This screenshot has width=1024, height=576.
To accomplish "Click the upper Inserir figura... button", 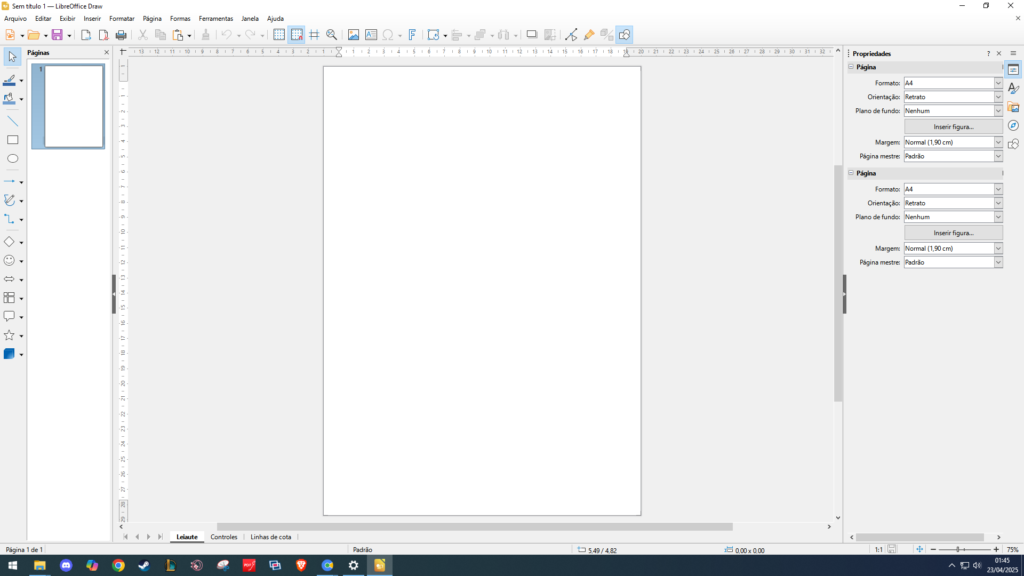I will [953, 127].
